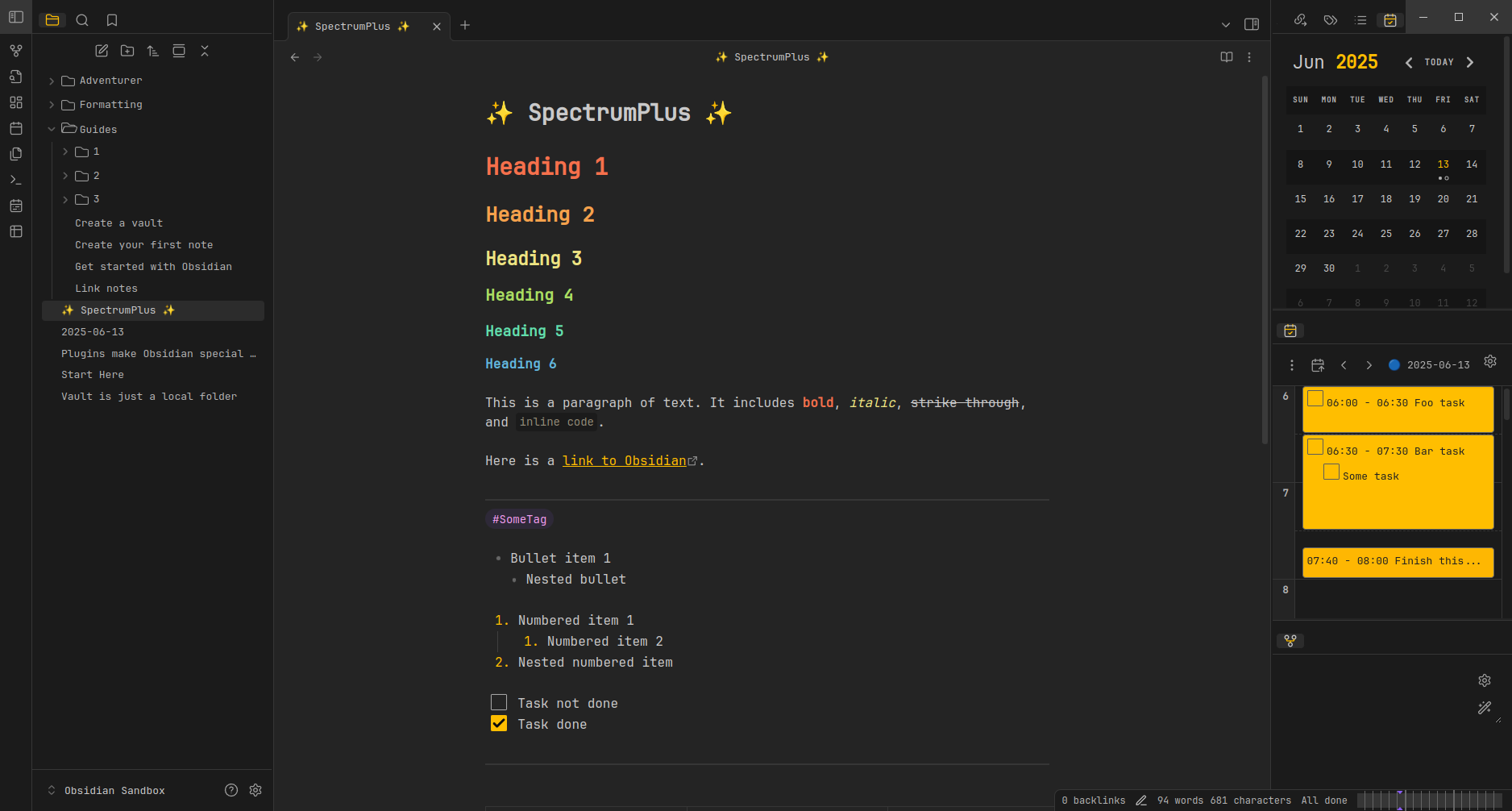The height and width of the screenshot is (811, 1512).
Task: Open outline panel tab icon
Action: pyautogui.click(x=1360, y=20)
